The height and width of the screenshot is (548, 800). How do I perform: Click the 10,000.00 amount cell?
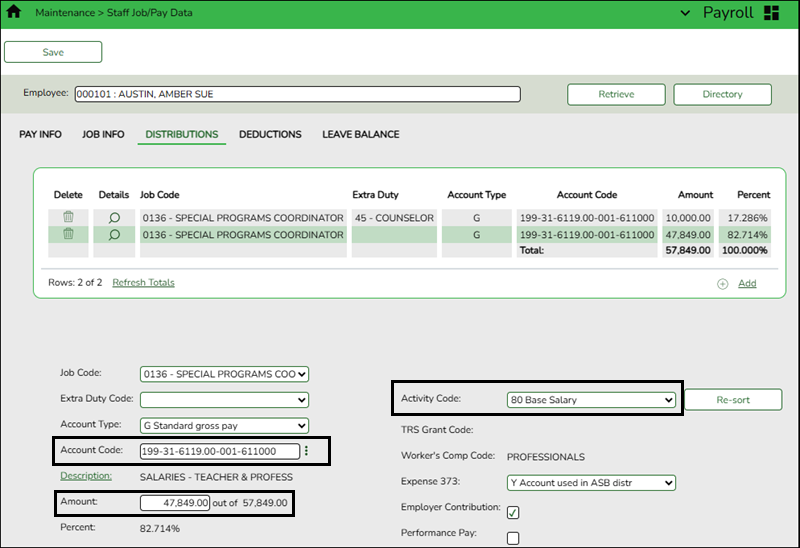688,218
